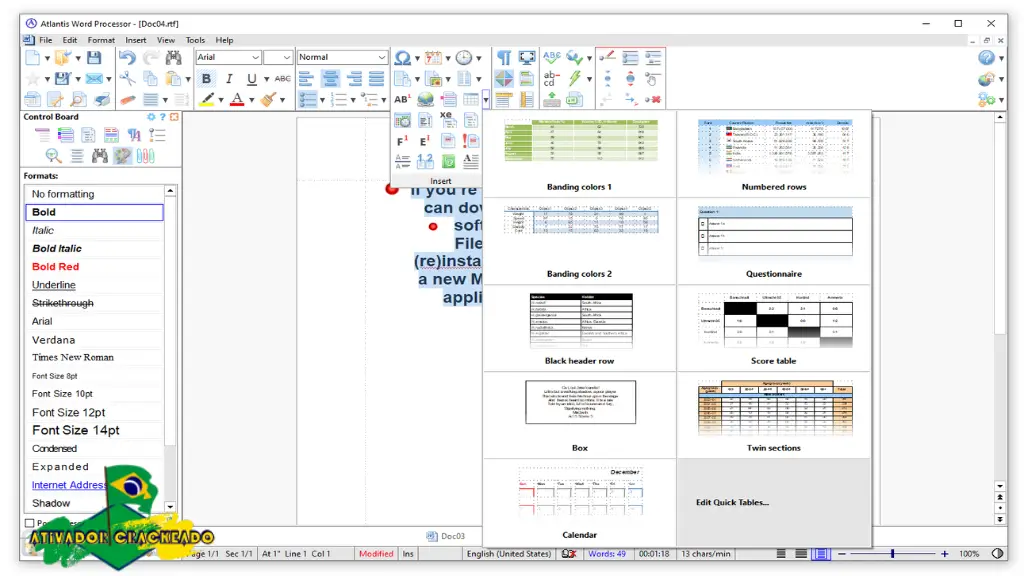
Task: Open the font name combo box showing Arial
Action: [x=228, y=57]
